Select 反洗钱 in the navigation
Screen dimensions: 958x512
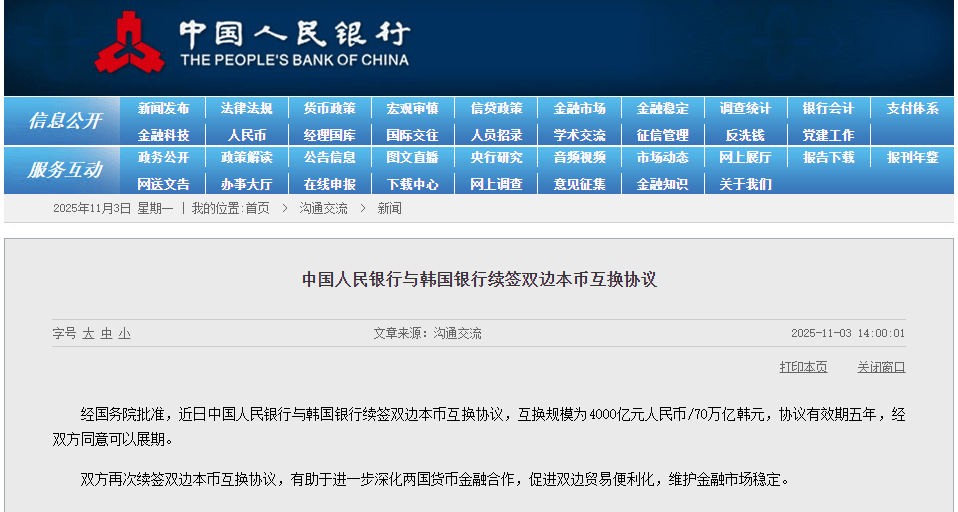point(745,135)
